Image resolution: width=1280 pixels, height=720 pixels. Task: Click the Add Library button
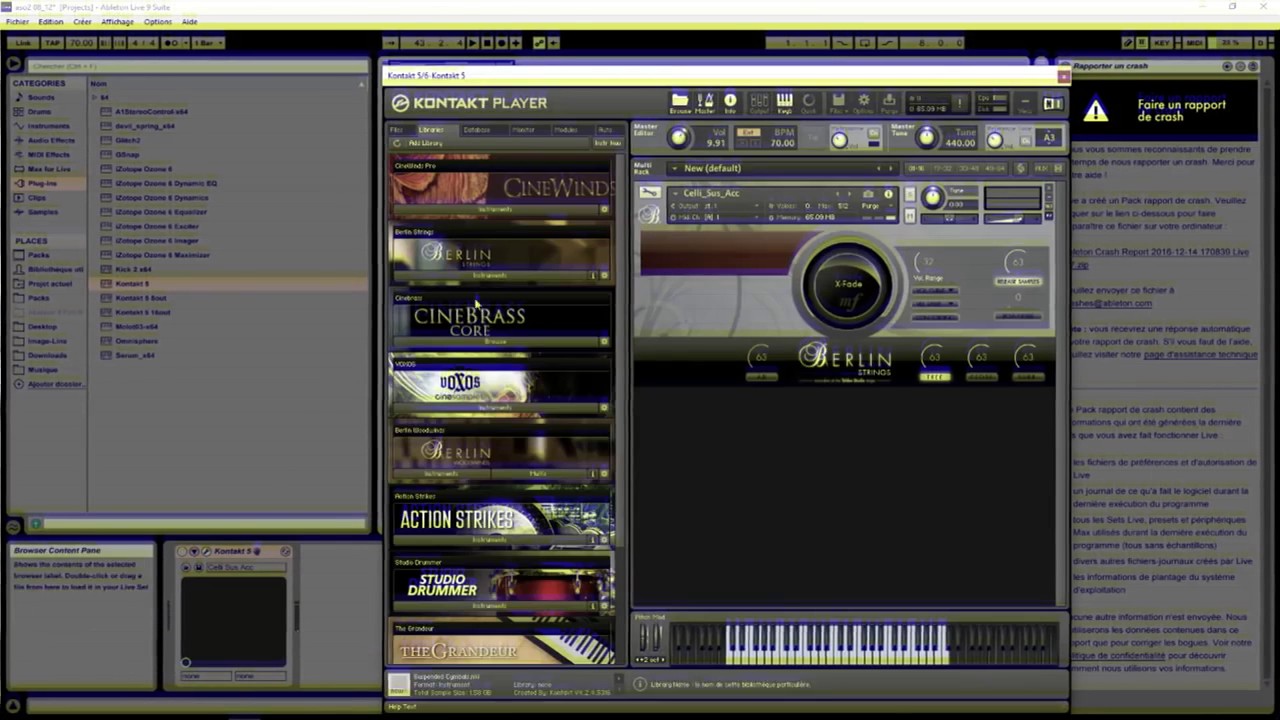click(x=424, y=143)
